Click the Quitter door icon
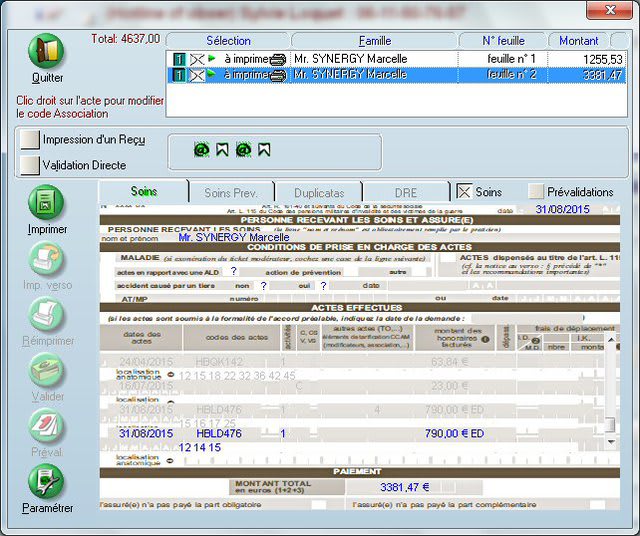The height and width of the screenshot is (536, 640). click(47, 52)
